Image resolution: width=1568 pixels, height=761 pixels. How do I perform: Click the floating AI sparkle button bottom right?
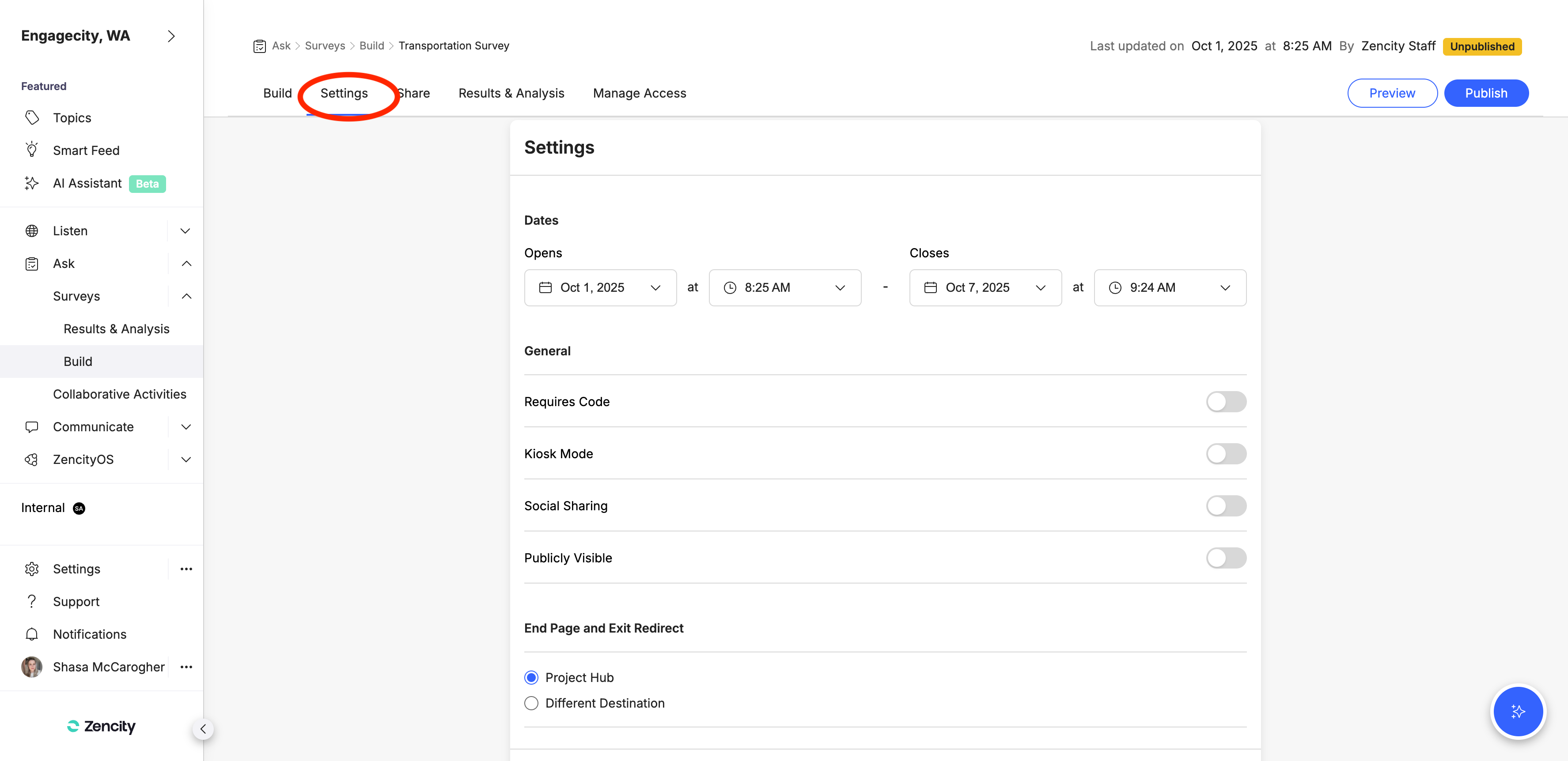(x=1518, y=712)
